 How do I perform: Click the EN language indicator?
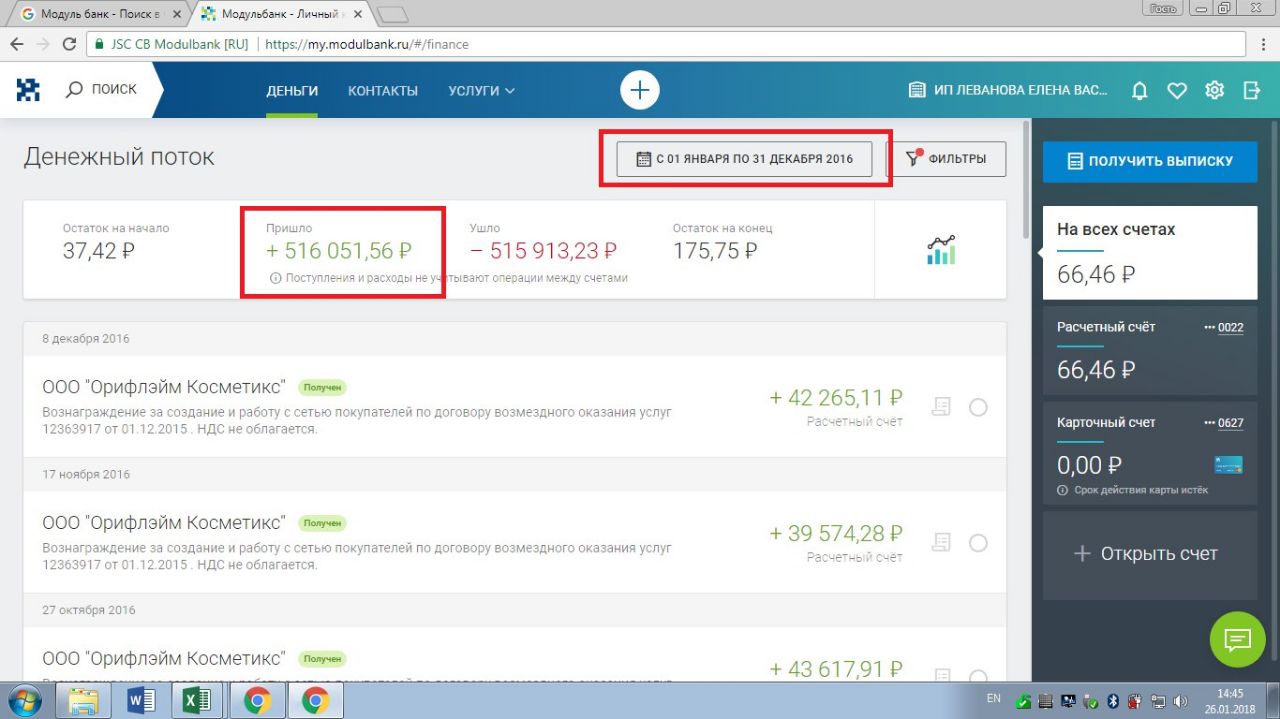993,697
